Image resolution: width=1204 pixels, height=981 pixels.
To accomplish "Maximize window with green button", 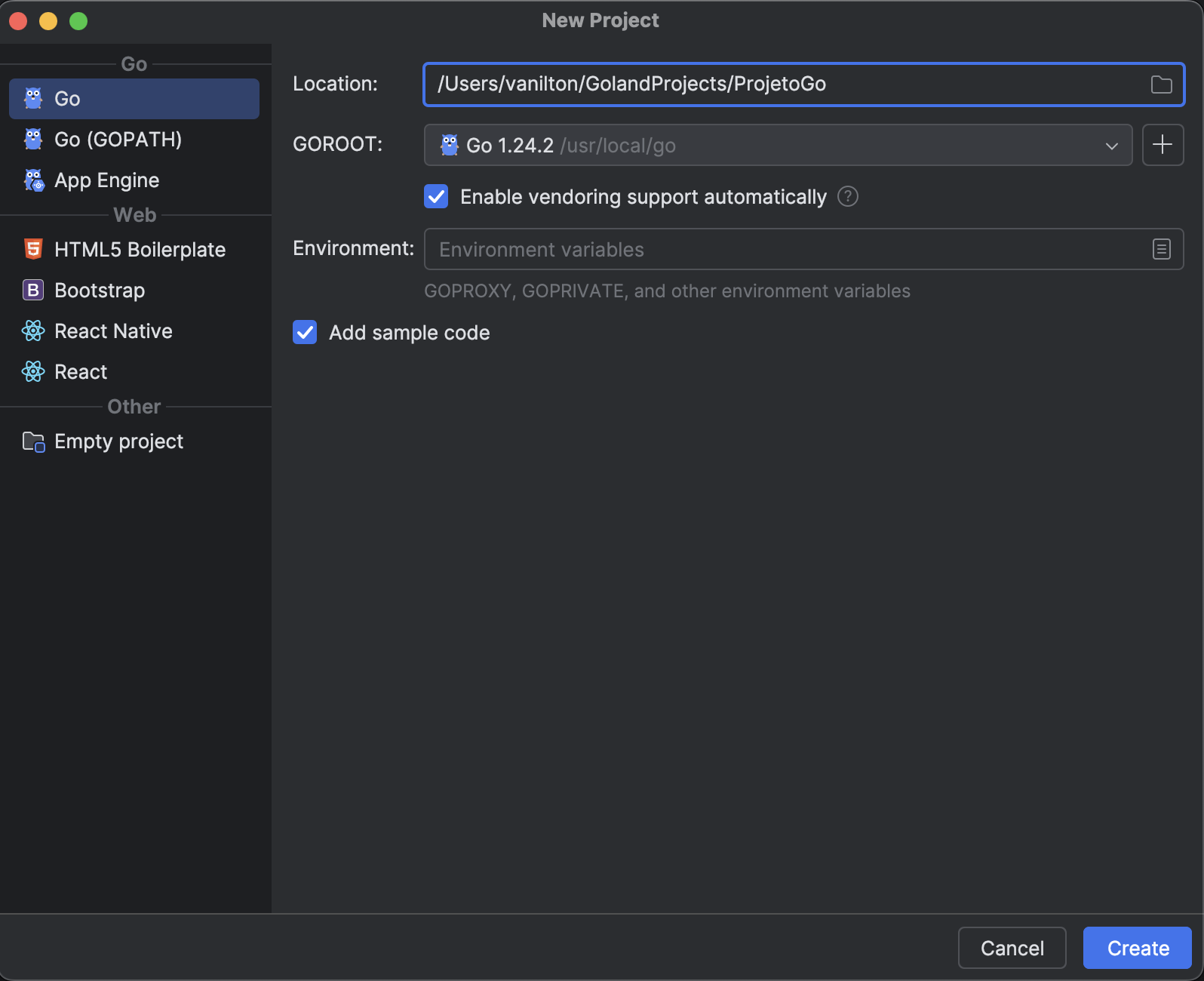I will (78, 21).
